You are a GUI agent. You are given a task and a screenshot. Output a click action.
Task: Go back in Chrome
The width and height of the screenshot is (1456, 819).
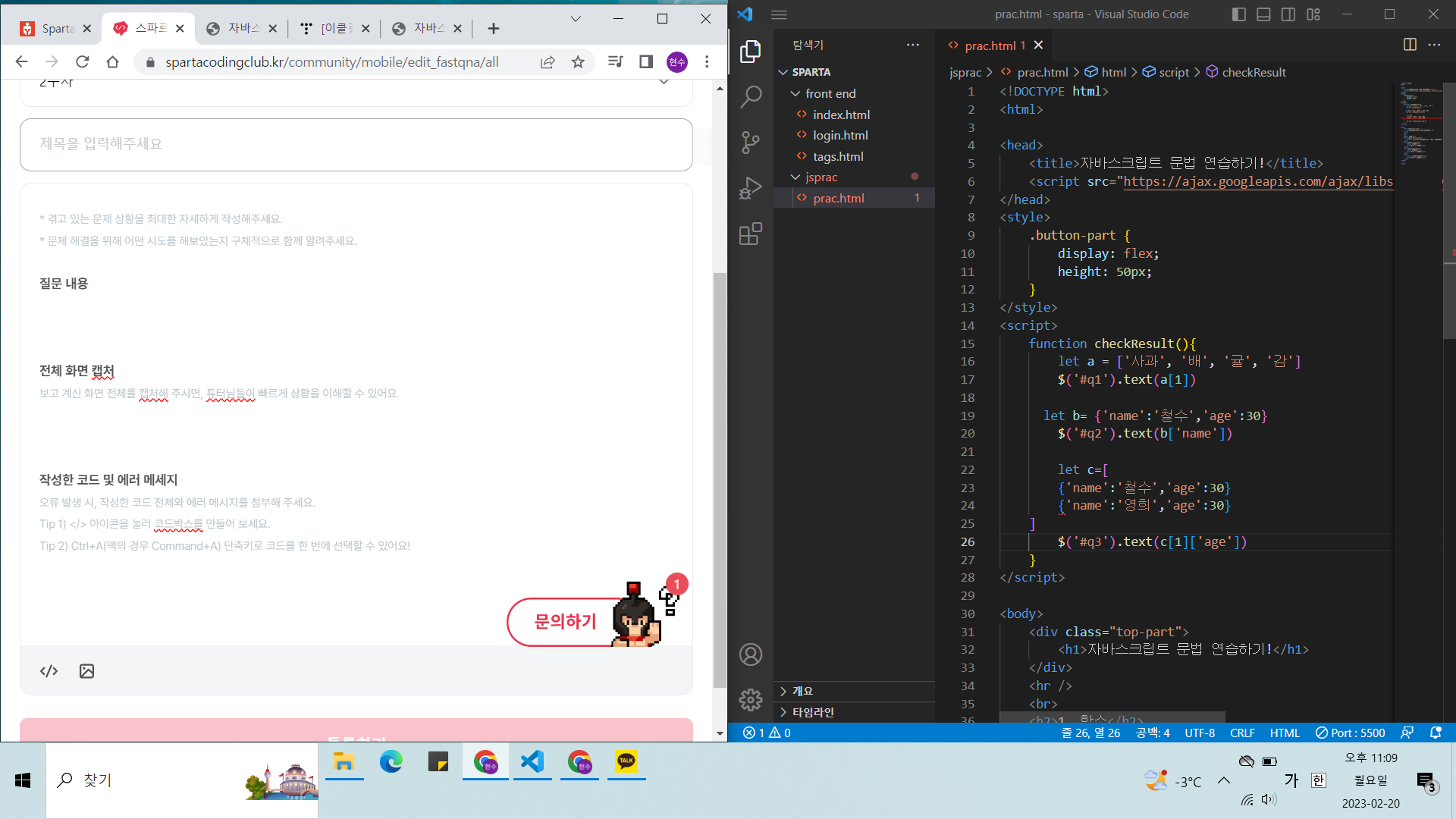pyautogui.click(x=21, y=62)
